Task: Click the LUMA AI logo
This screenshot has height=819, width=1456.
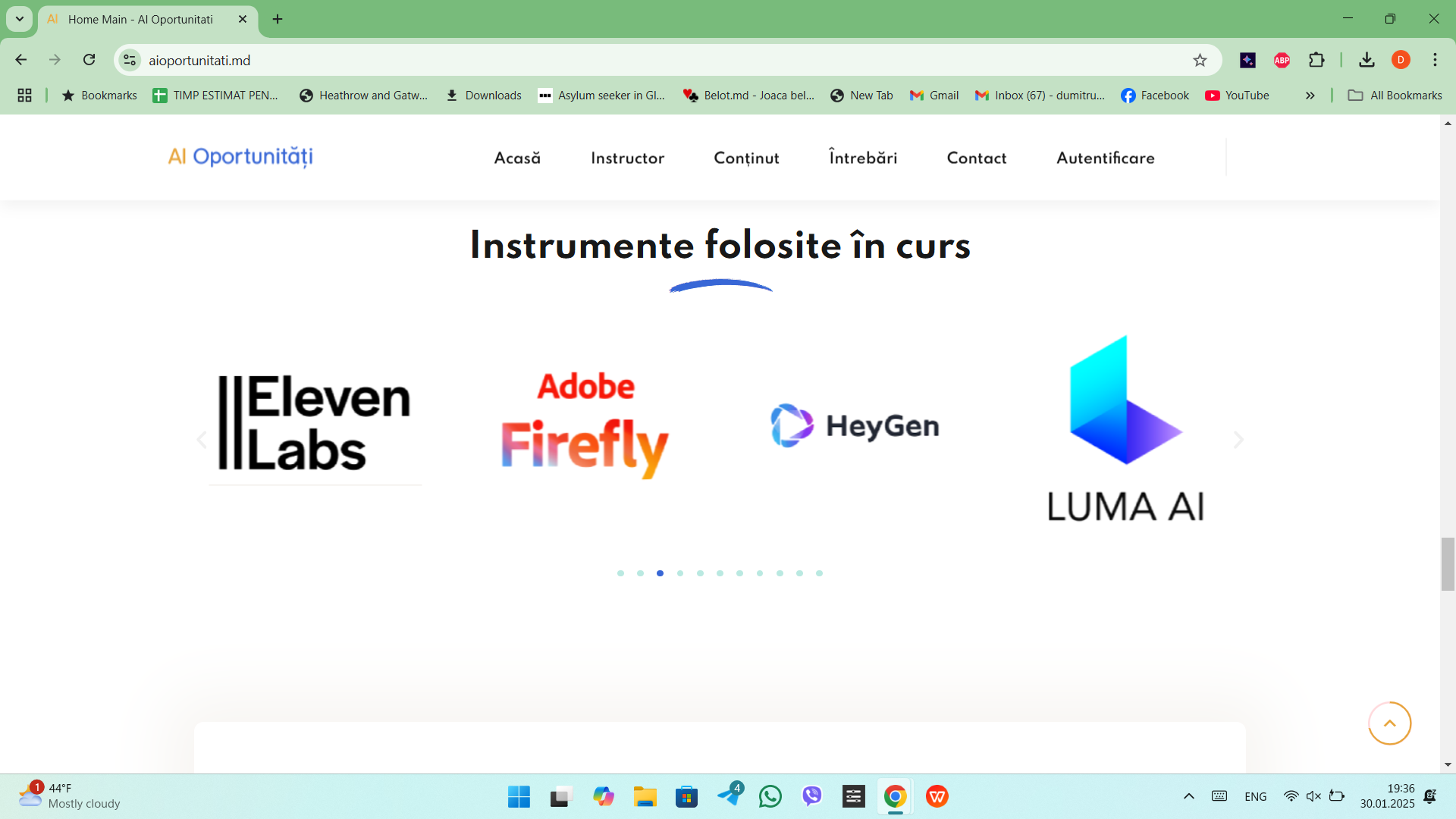Action: pos(1125,429)
